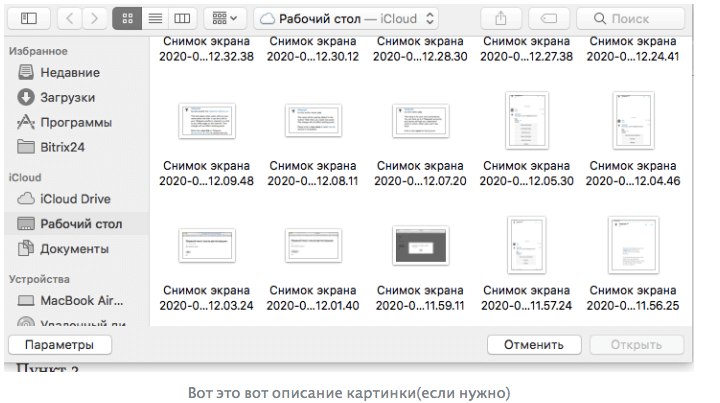Open the Bitrix24 folder in sidebar
Screen dimensions: 720x403
pos(76,147)
